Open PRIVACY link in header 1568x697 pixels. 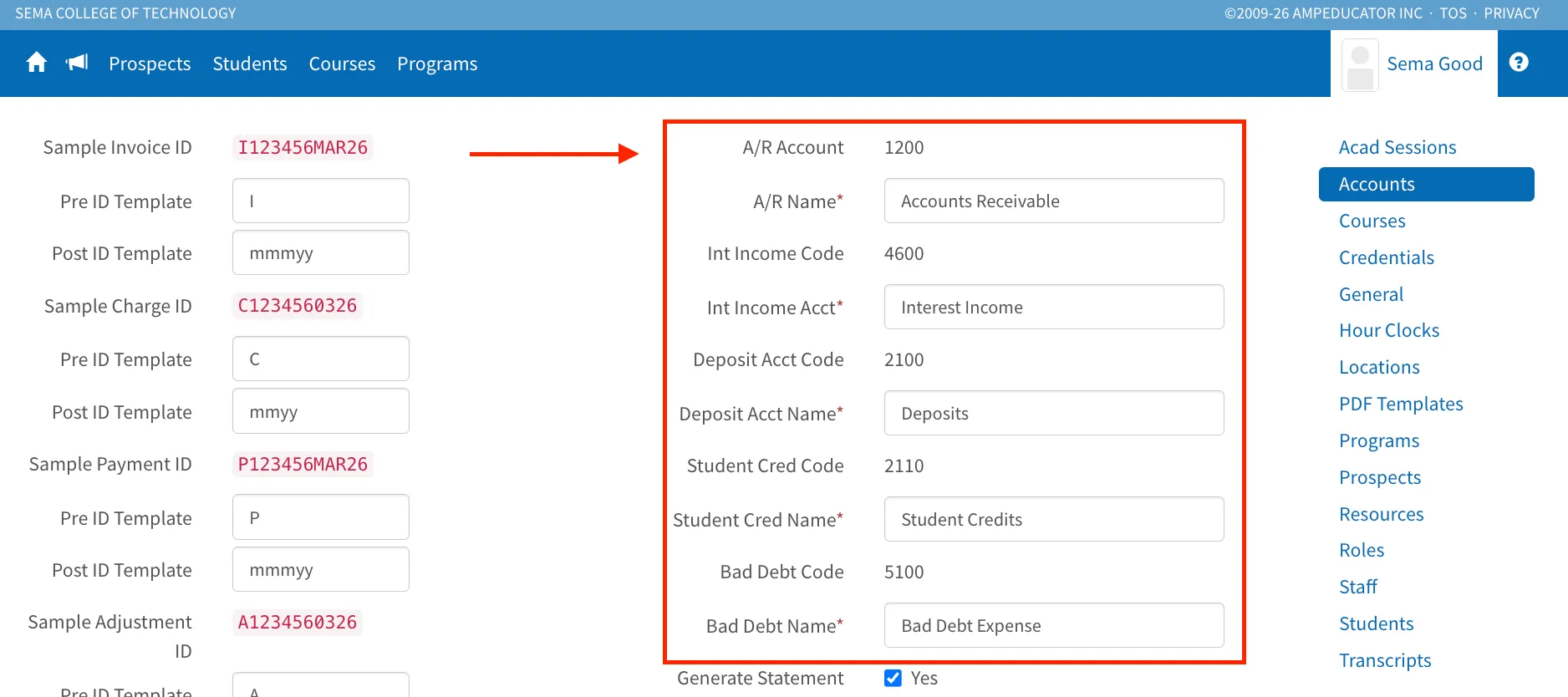pos(1511,13)
